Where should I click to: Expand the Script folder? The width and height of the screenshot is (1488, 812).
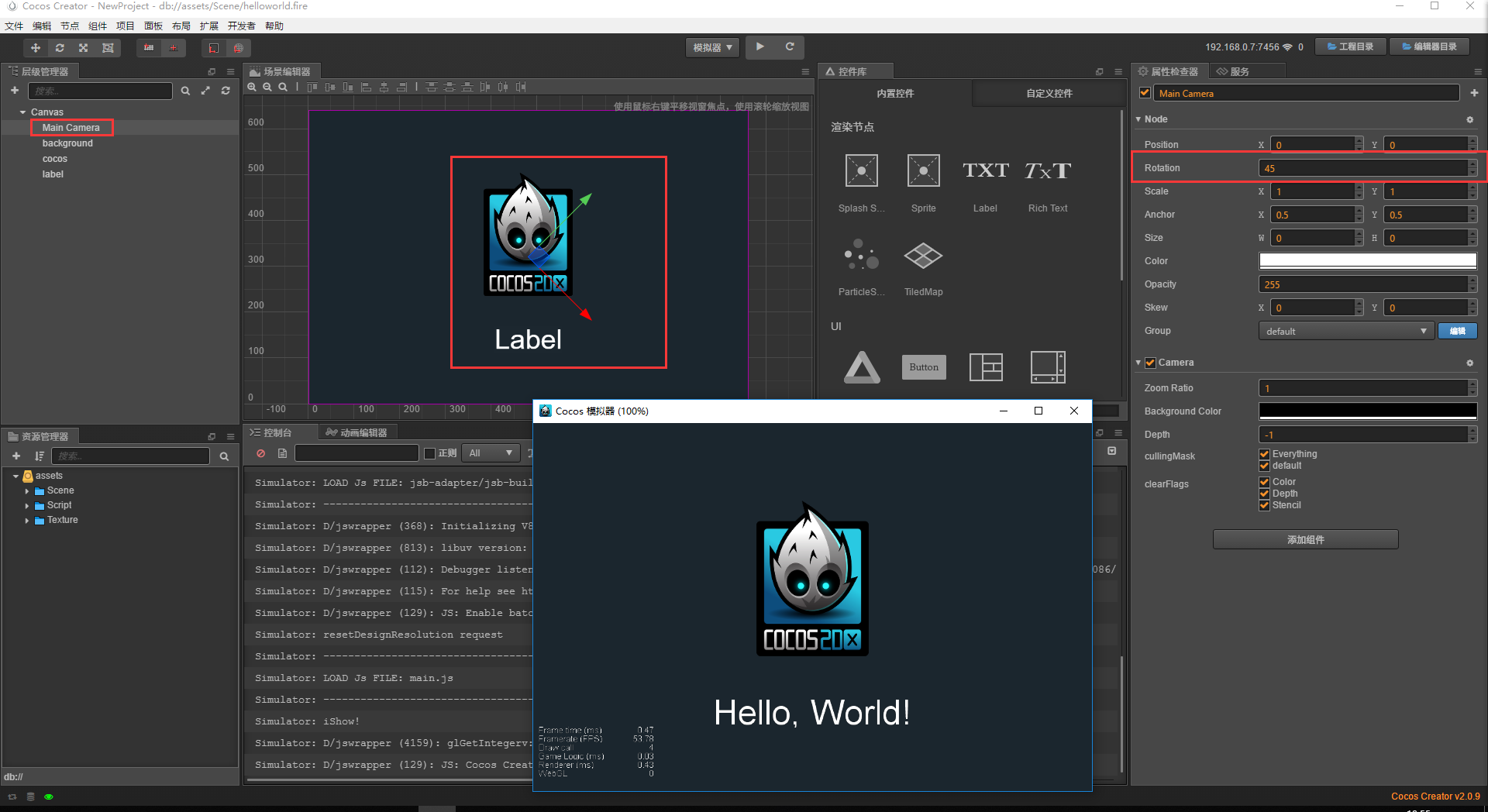pyautogui.click(x=27, y=506)
